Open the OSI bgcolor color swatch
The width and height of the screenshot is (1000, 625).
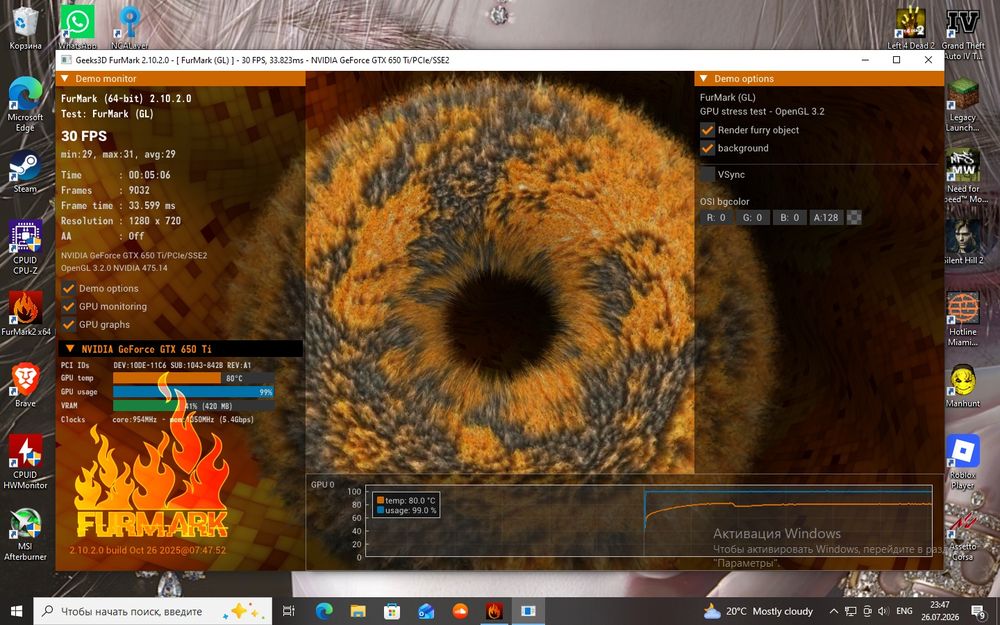click(x=854, y=217)
